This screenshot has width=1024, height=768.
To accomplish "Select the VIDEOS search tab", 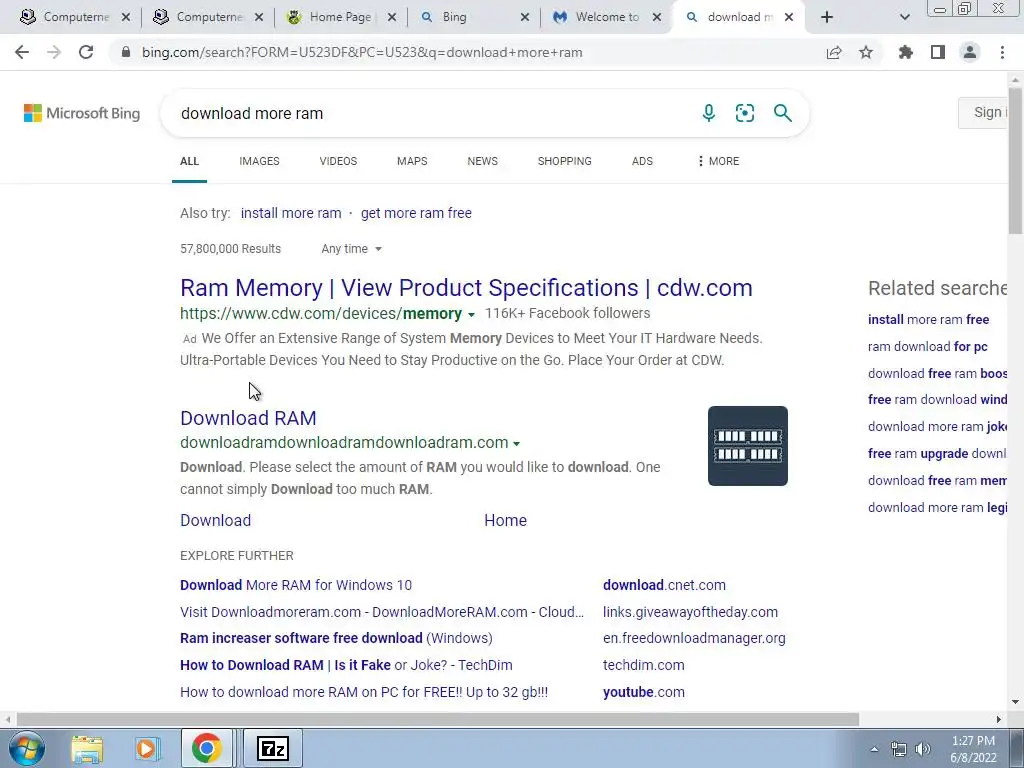I will 338,161.
